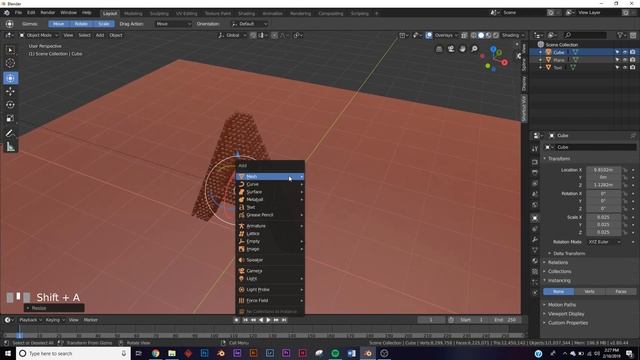Toggle render camera icon for Cube
The image size is (640, 360).
point(633,52)
